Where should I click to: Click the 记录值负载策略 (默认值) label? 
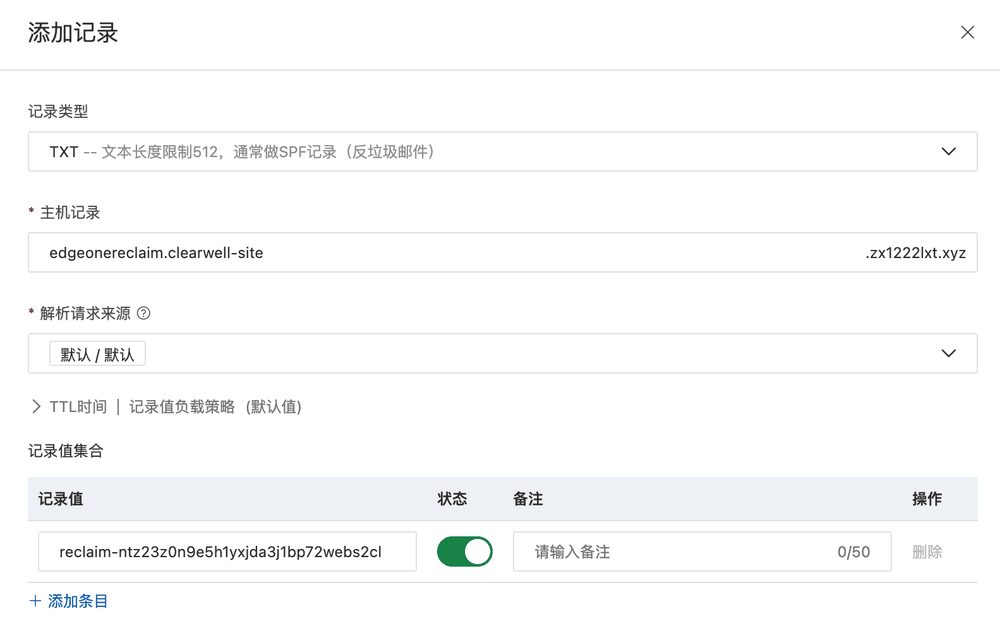[x=215, y=407]
